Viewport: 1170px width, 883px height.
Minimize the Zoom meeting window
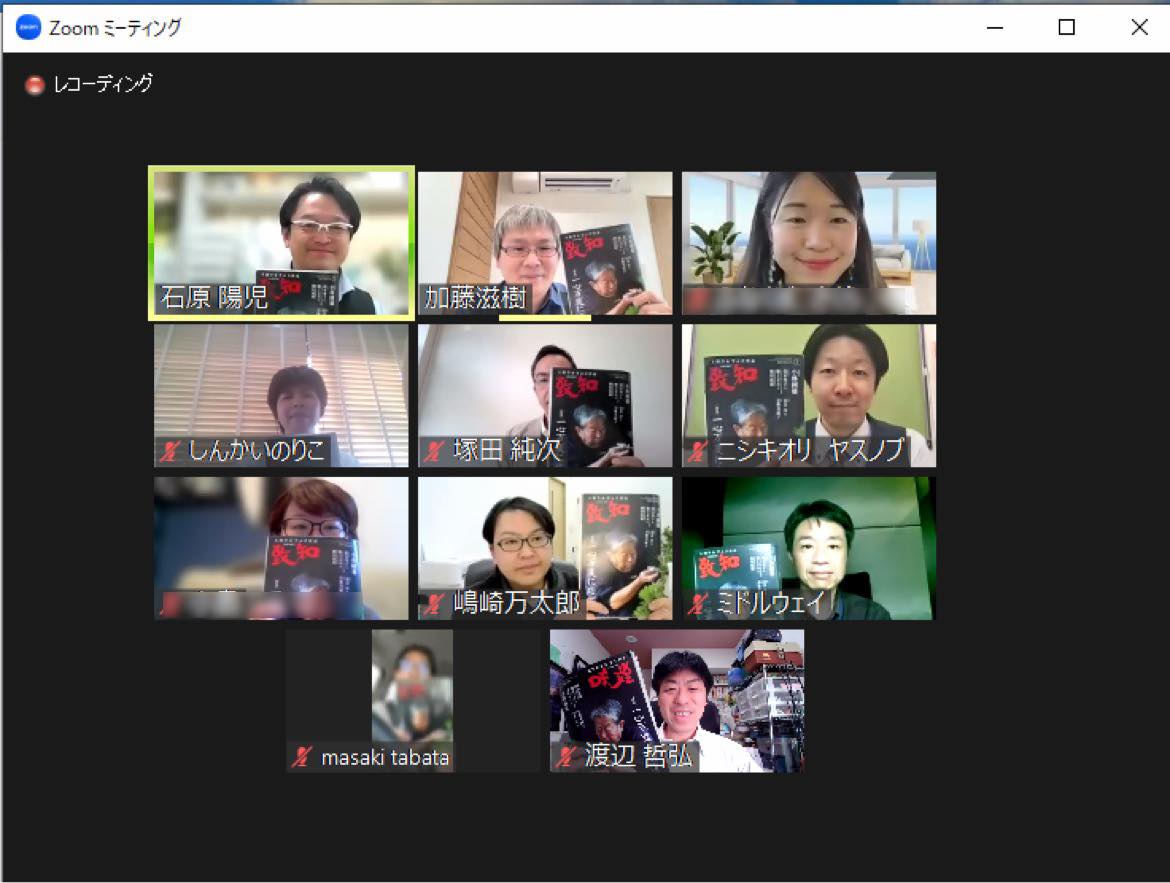(x=994, y=28)
